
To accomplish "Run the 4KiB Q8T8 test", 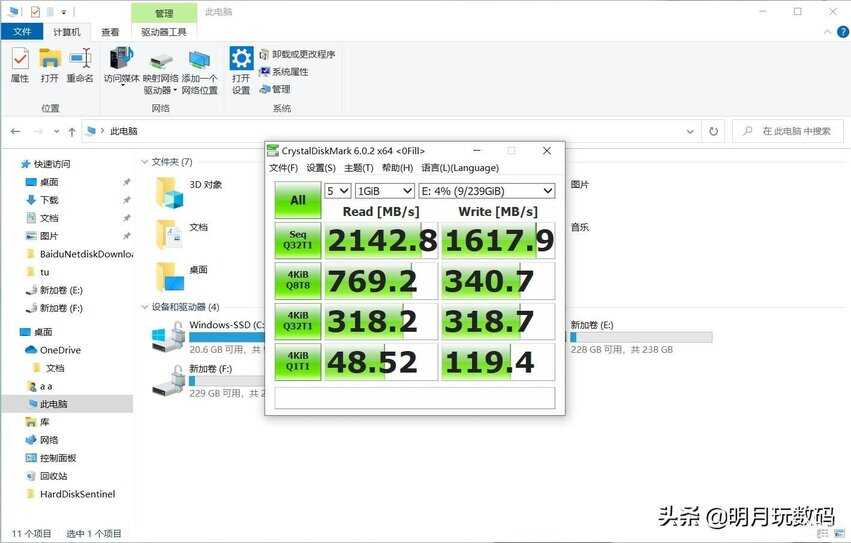I will click(298, 281).
